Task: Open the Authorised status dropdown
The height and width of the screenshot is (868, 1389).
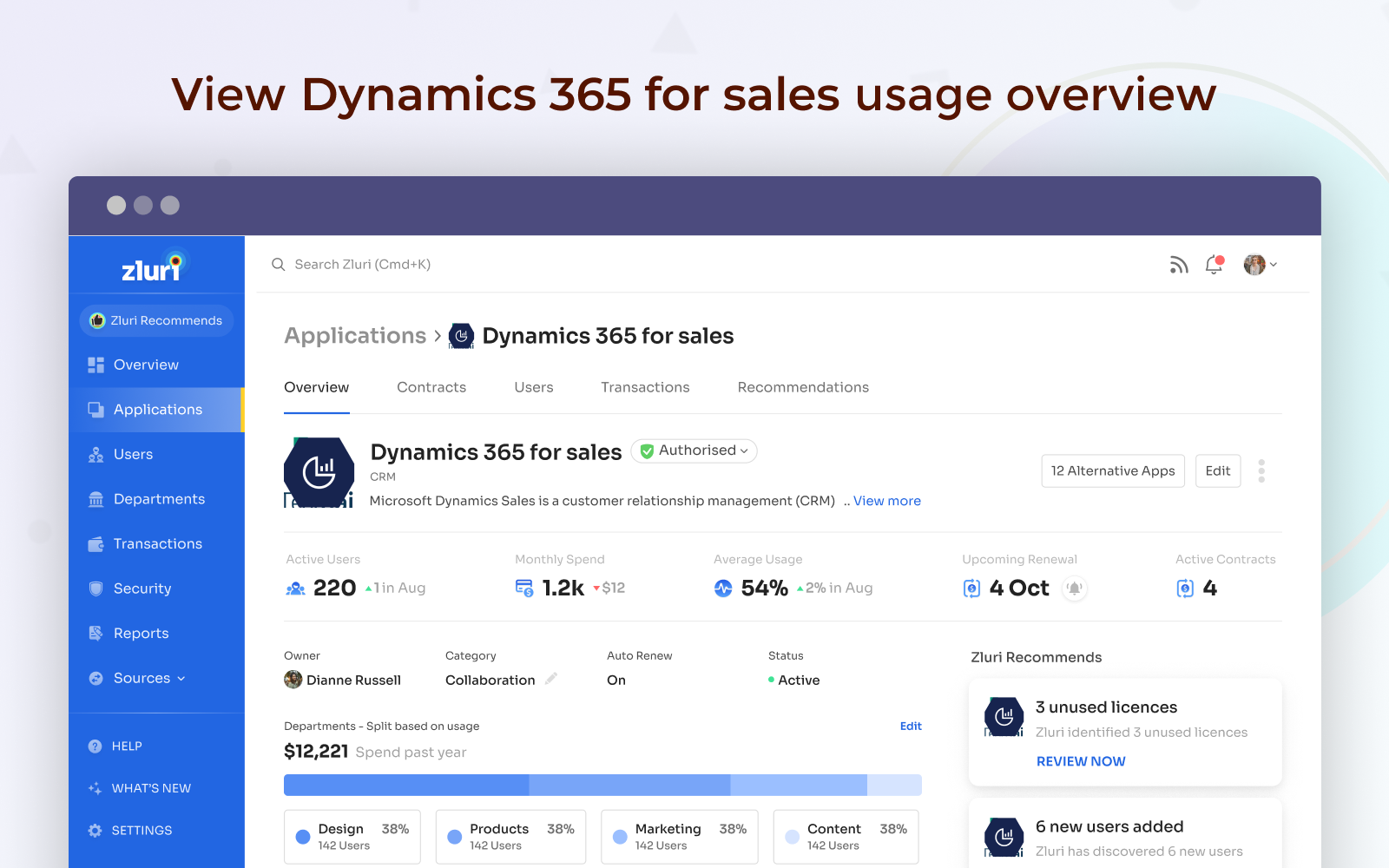Action: [694, 450]
